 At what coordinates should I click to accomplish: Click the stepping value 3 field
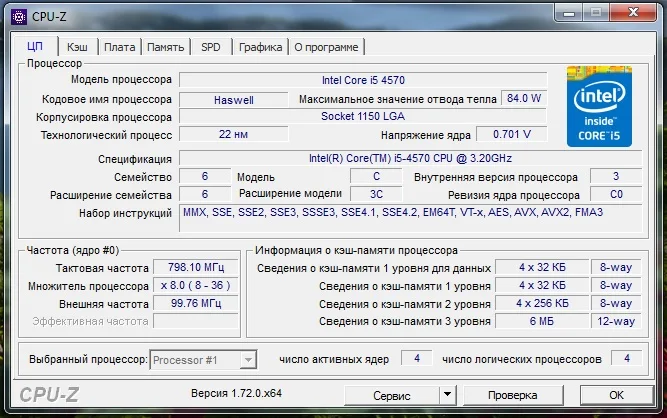(616, 176)
